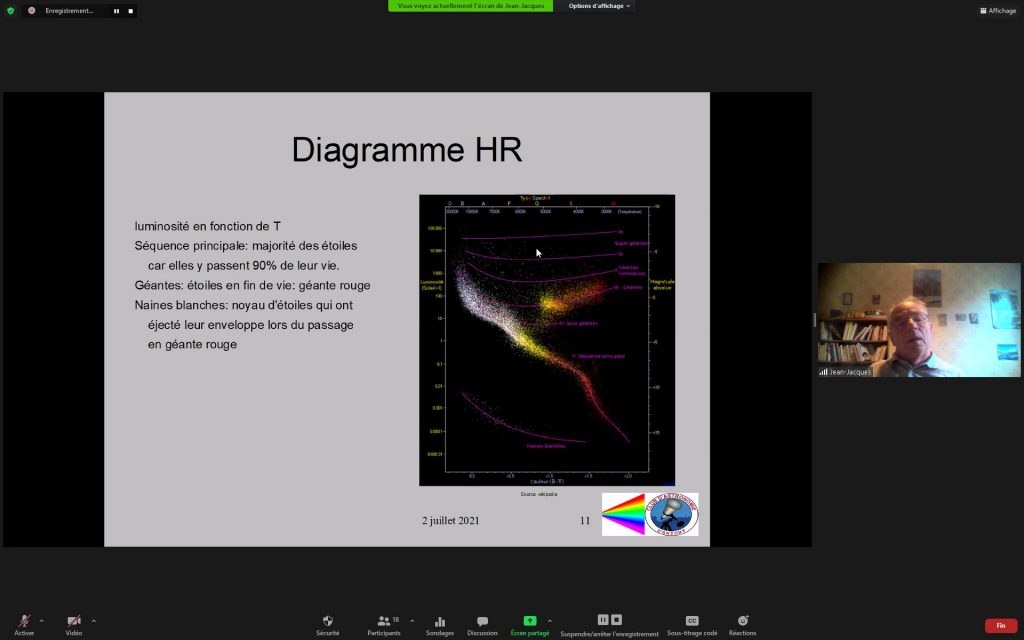Click the slide page number 11
This screenshot has height=640, width=1024.
click(584, 520)
